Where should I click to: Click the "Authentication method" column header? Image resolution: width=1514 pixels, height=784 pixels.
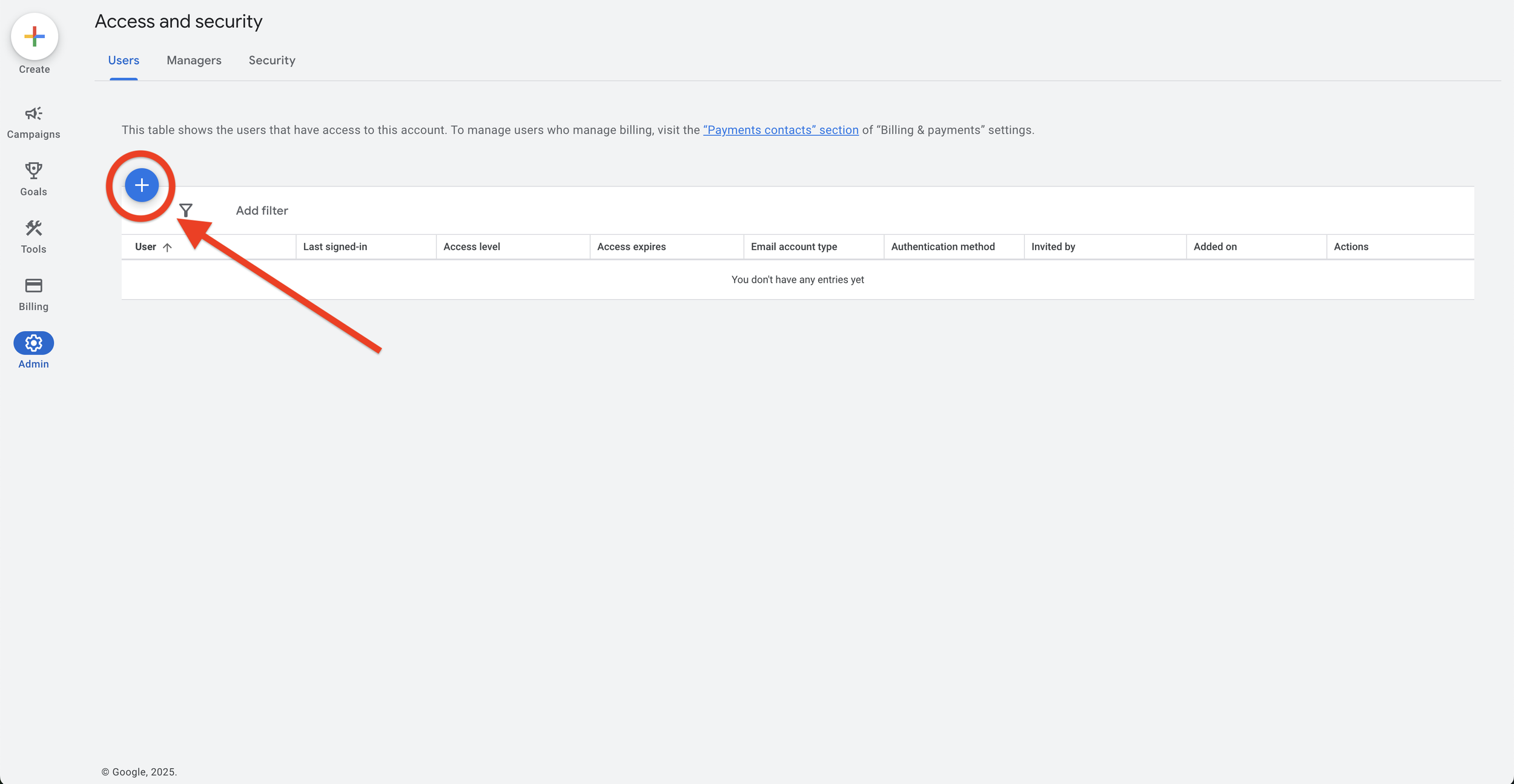coord(942,246)
